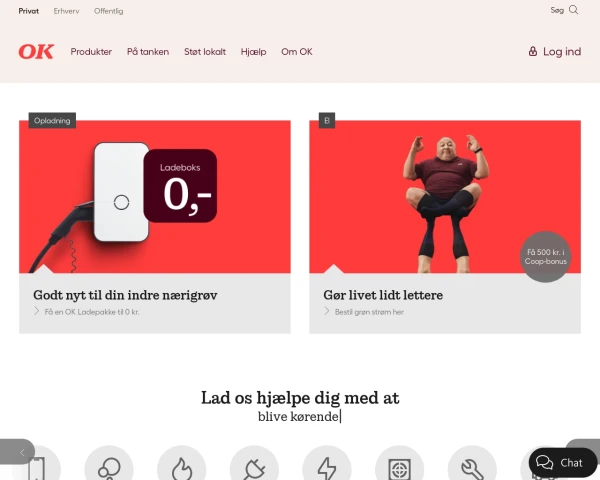Open the Støt lokalt menu
This screenshot has width=600, height=480.
pos(205,52)
